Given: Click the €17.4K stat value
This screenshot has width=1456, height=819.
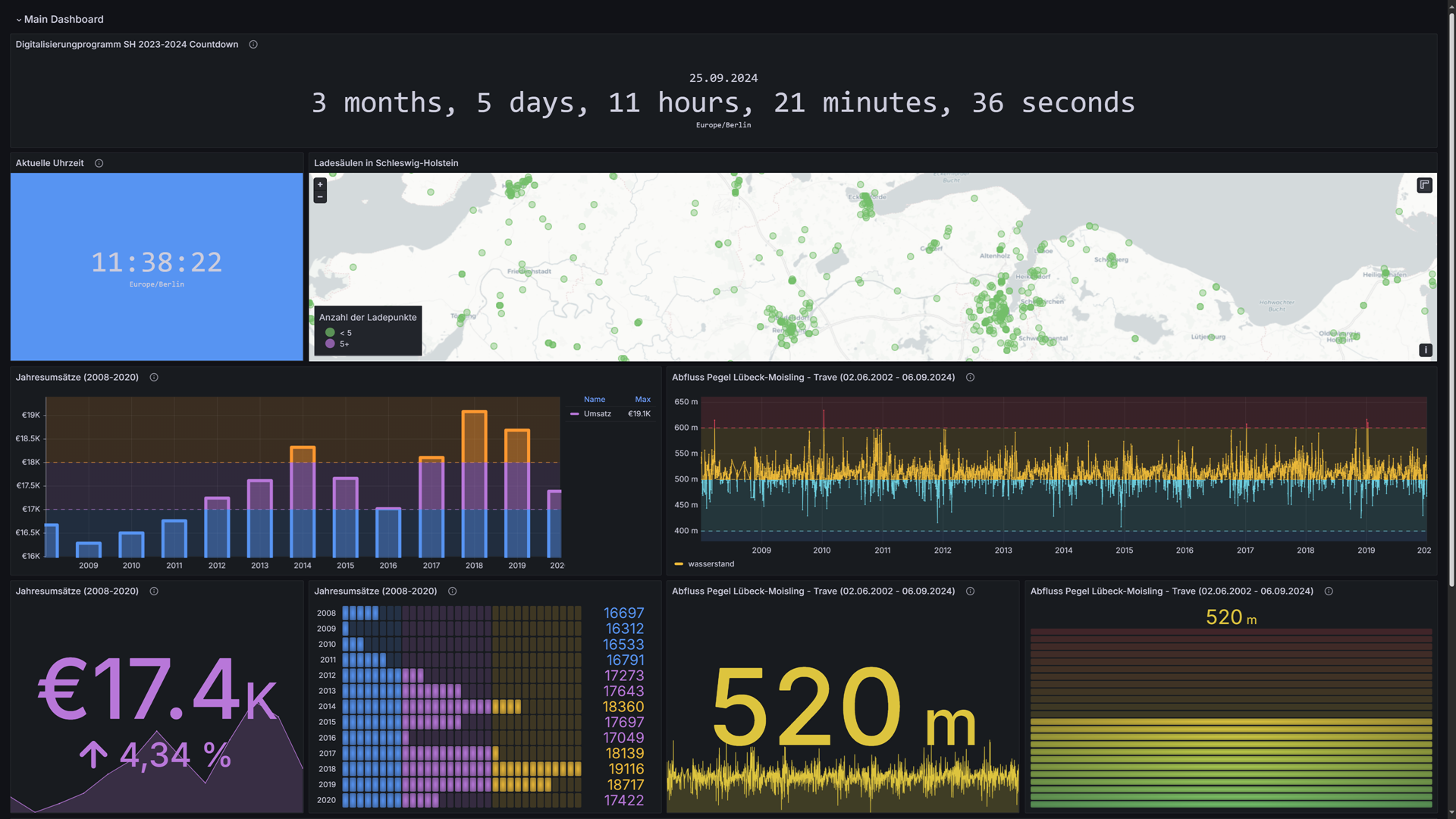Looking at the screenshot, I should coord(157,689).
